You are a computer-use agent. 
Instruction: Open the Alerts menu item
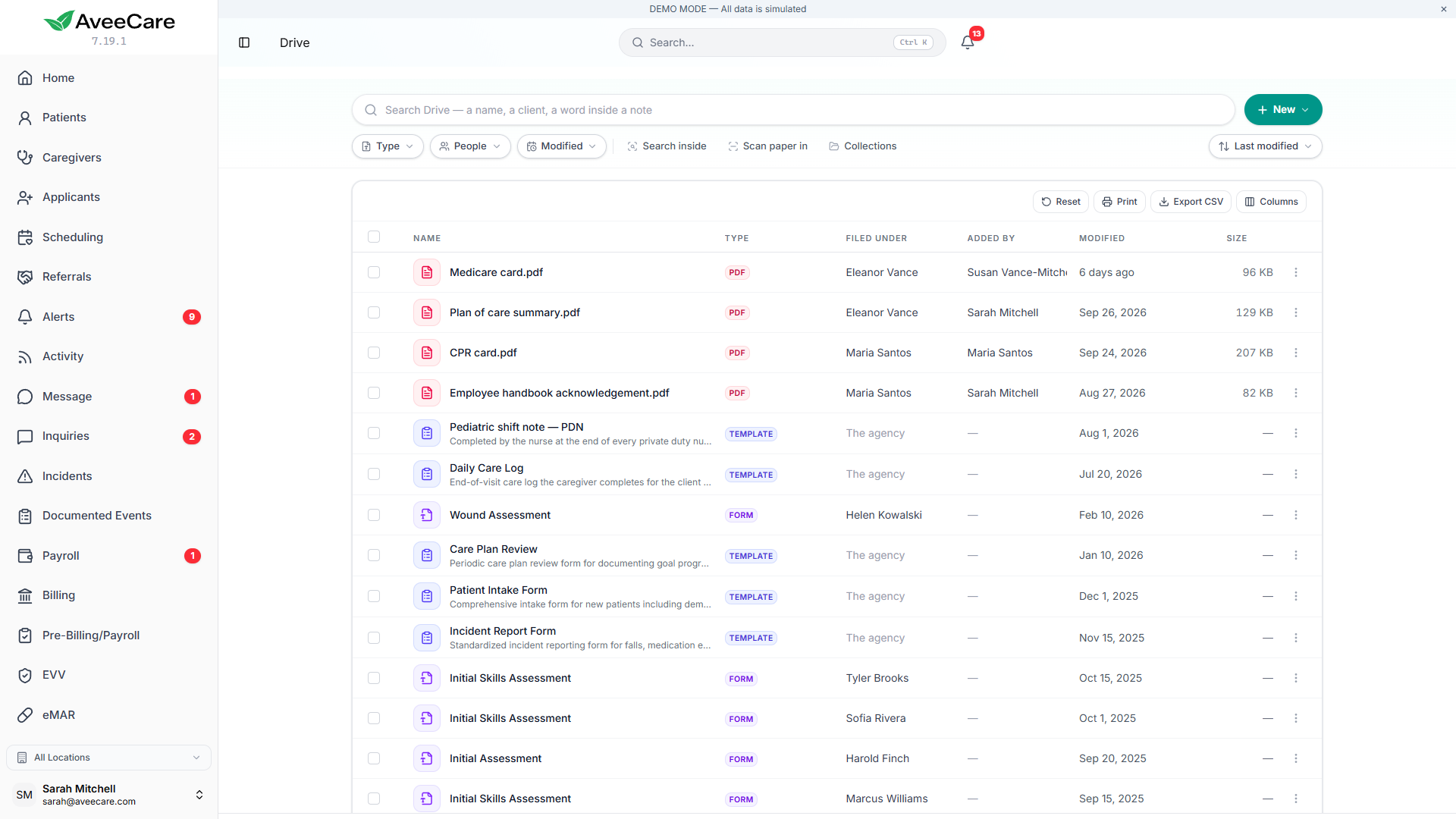[x=109, y=317]
